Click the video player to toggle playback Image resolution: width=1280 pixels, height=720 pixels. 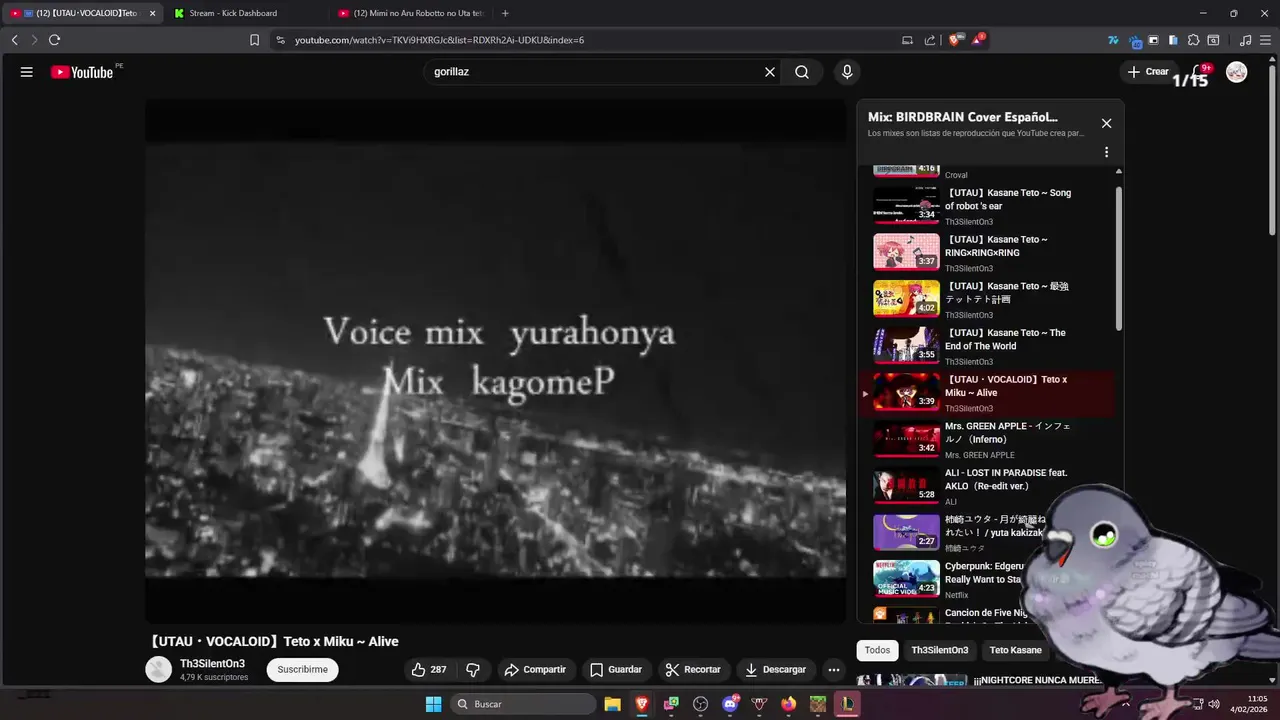click(495, 361)
